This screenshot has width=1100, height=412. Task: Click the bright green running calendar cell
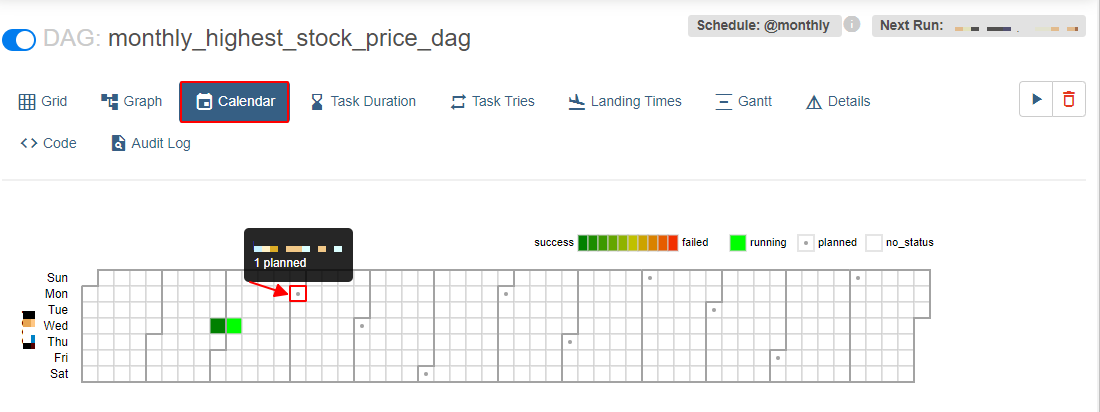(x=234, y=326)
